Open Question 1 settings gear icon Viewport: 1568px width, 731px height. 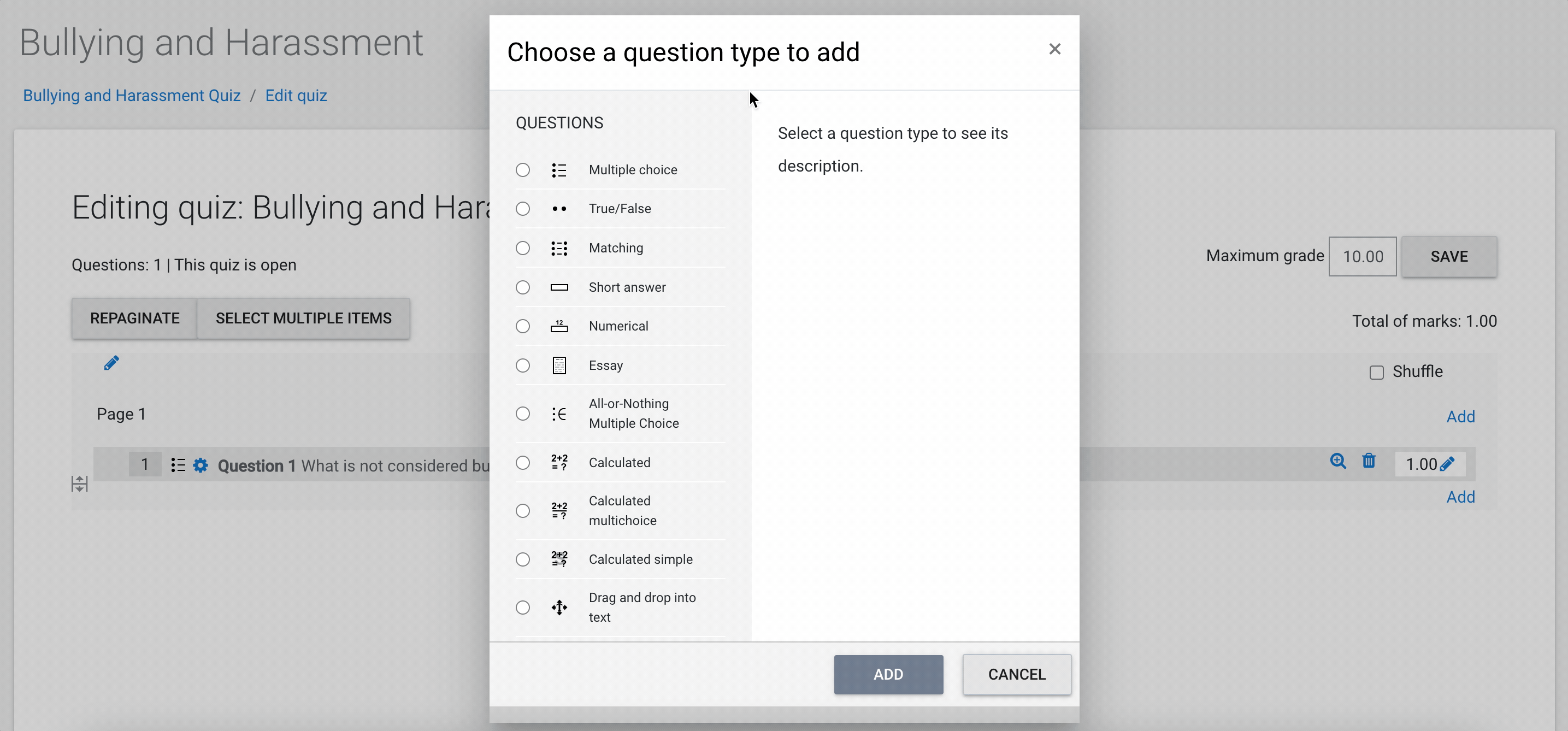tap(201, 465)
